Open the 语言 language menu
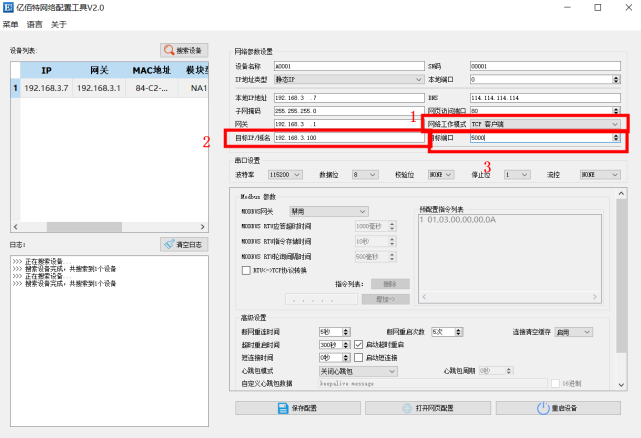The image size is (641, 438). 34,25
